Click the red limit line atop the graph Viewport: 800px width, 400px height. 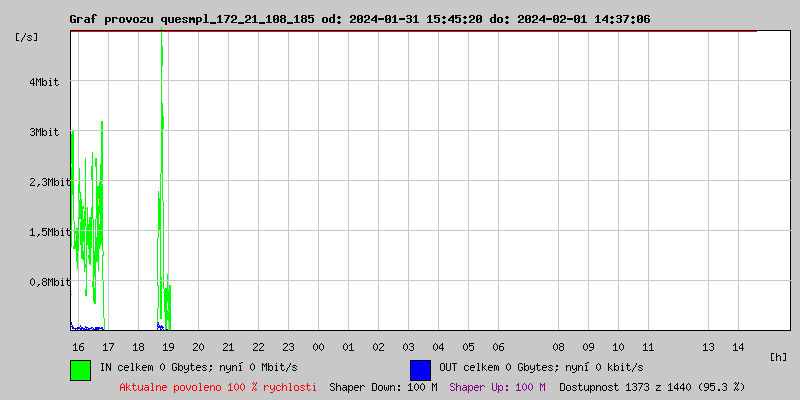[x=413, y=31]
